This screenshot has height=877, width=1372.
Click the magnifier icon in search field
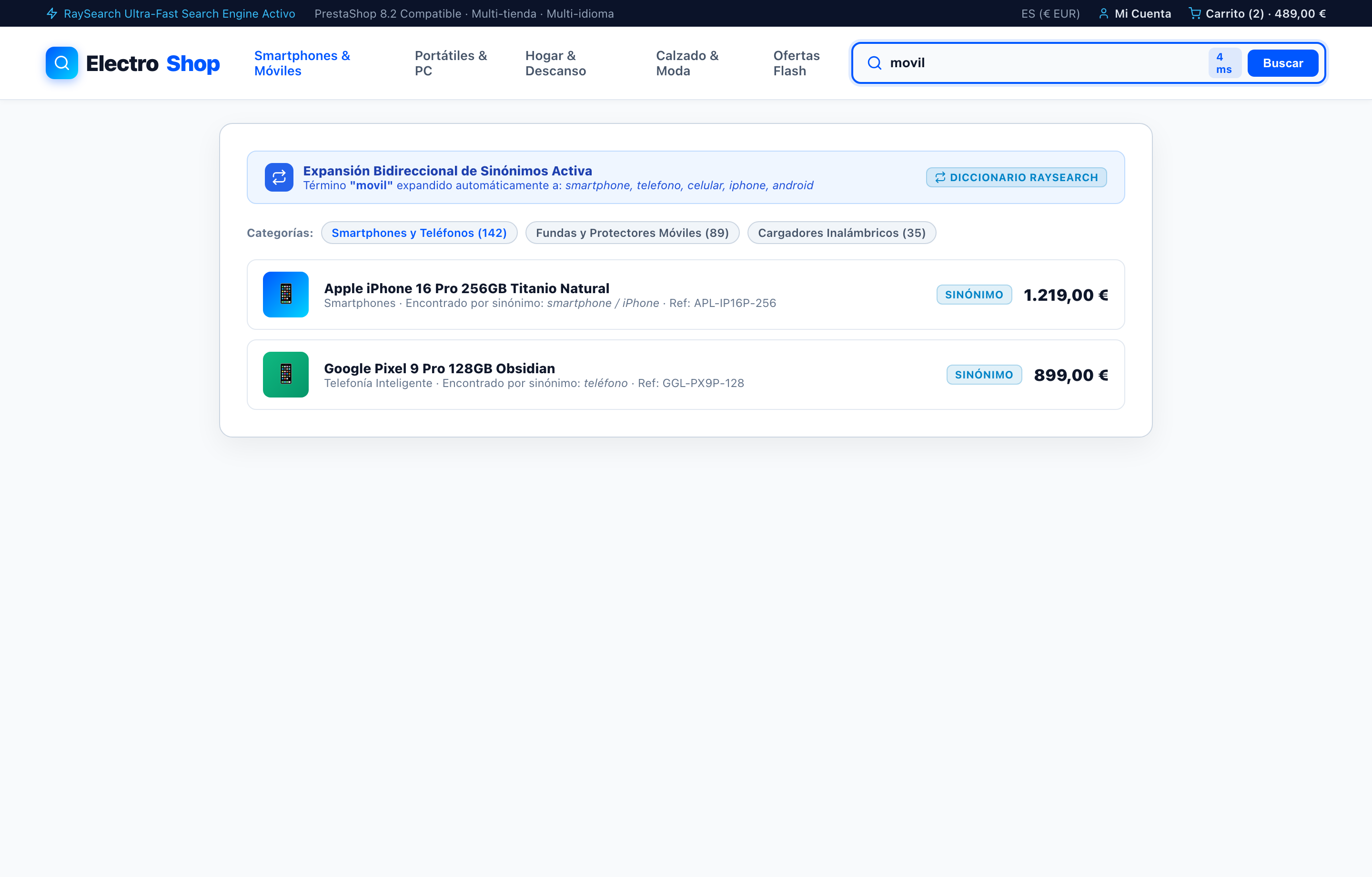874,63
